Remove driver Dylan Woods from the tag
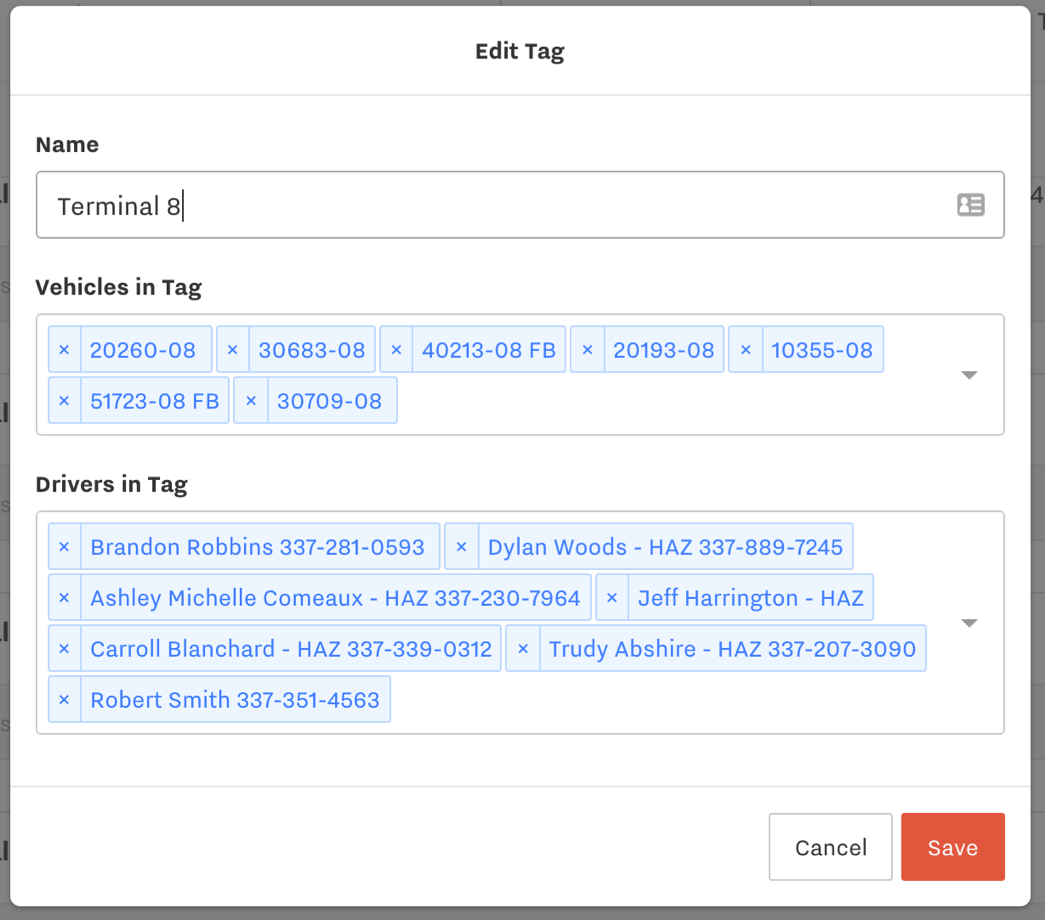The width and height of the screenshot is (1045, 920). [461, 546]
